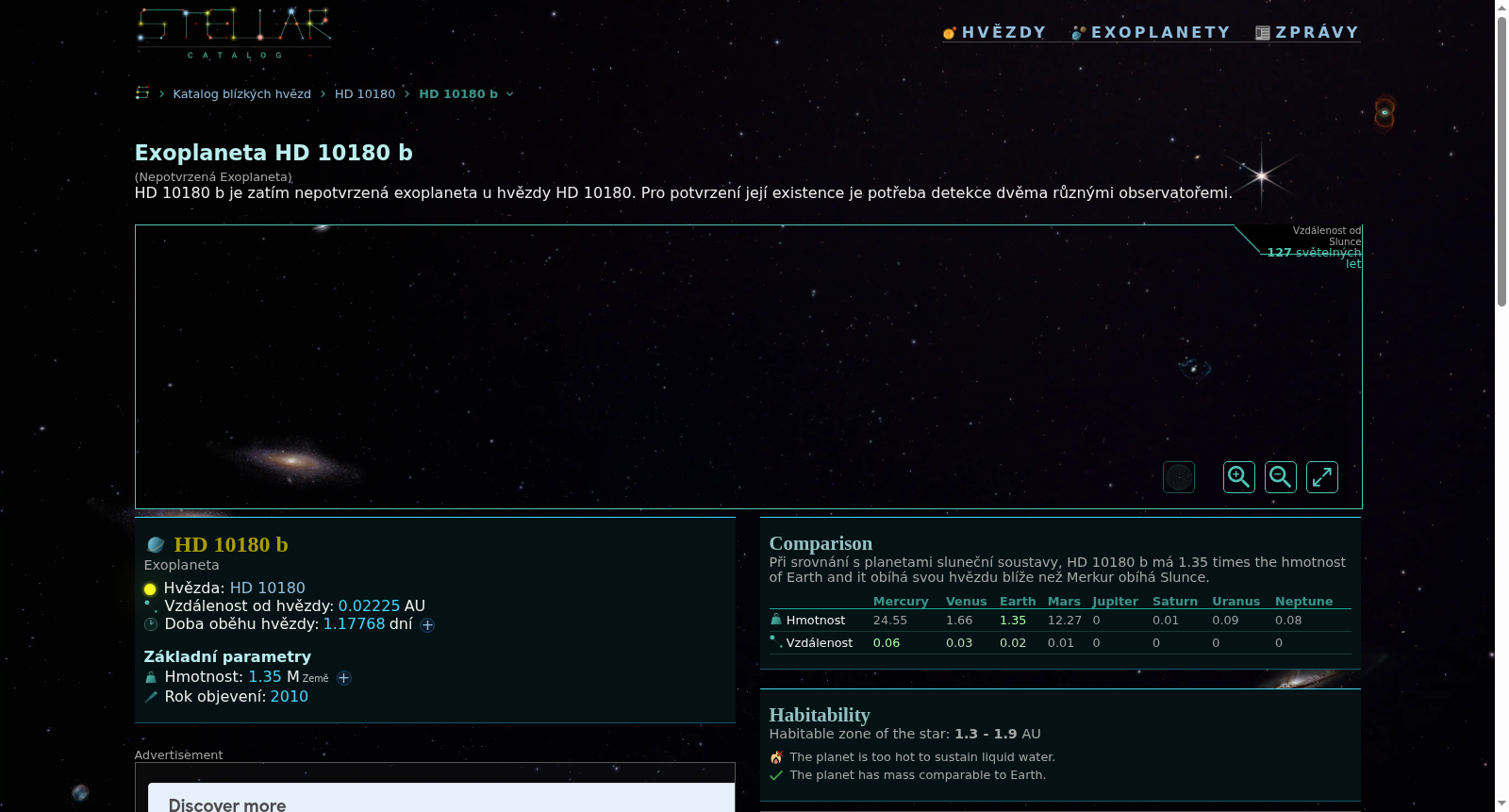
Task: Click the 0.06 Mercury distance value
Action: 887,643
